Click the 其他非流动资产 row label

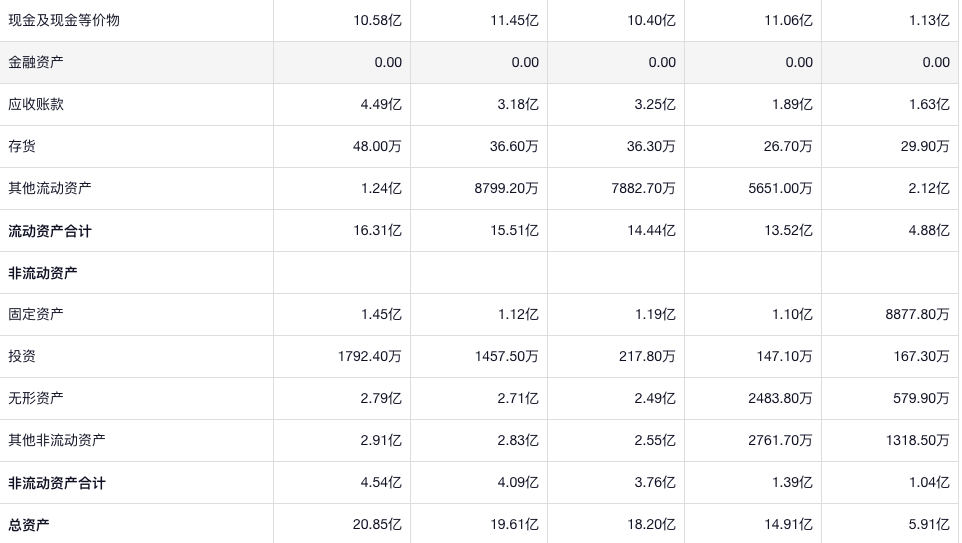[57, 440]
